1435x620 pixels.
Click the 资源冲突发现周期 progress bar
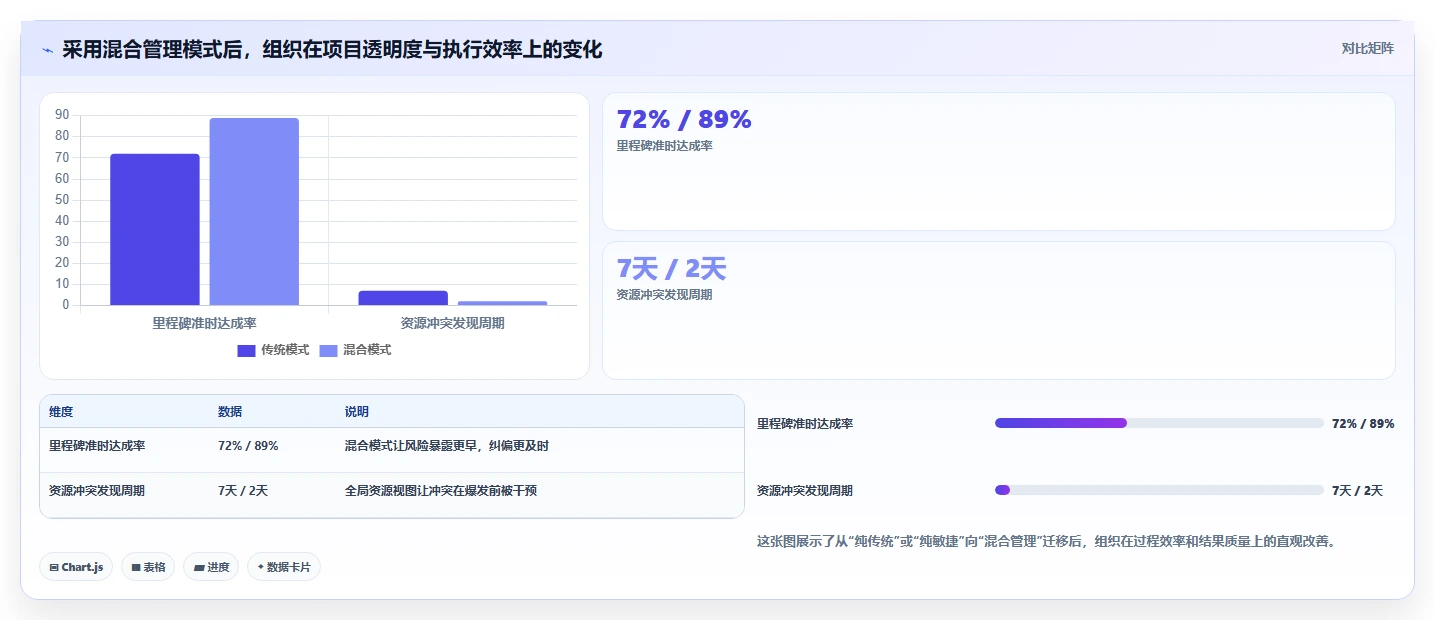pyautogui.click(x=1159, y=490)
